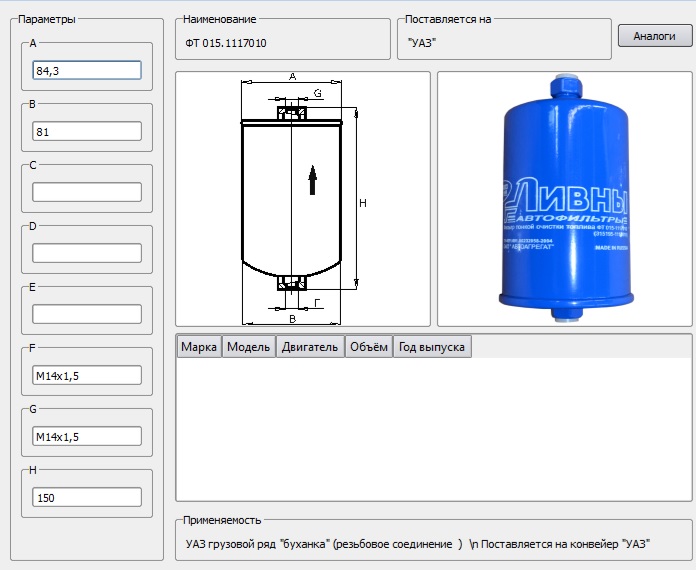Viewport: 696px width, 570px height.
Task: Focus the empty parameter C input box
Action: [x=86, y=192]
